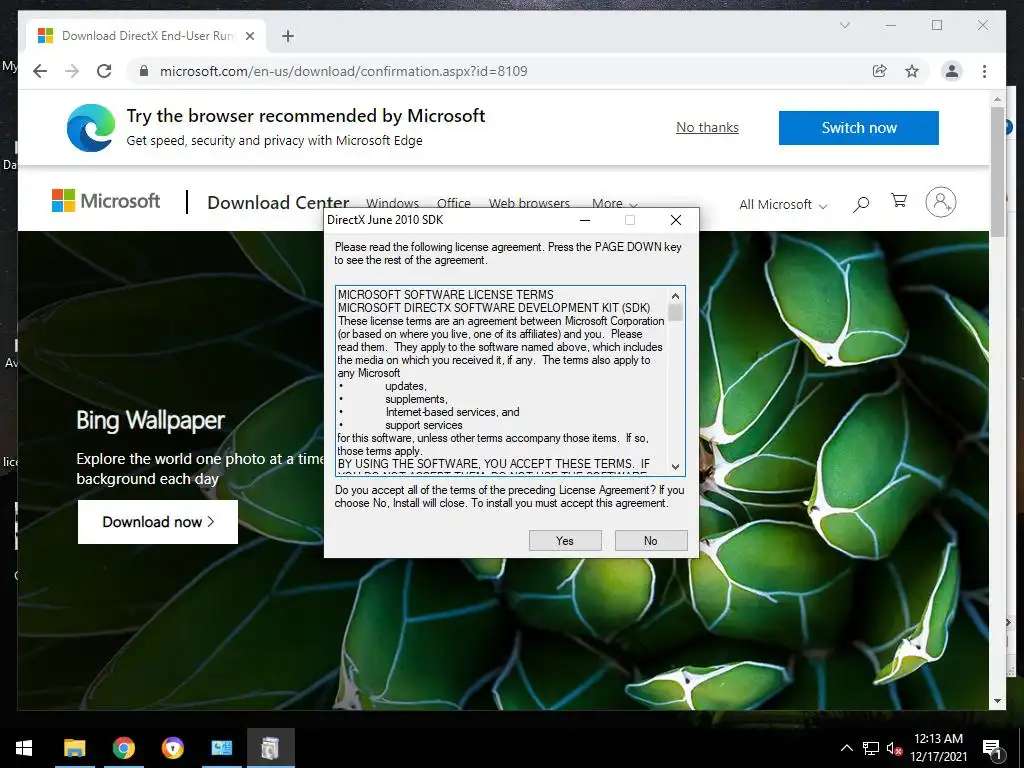Sign in via the account icon
Image resolution: width=1024 pixels, height=768 pixels.
[940, 202]
